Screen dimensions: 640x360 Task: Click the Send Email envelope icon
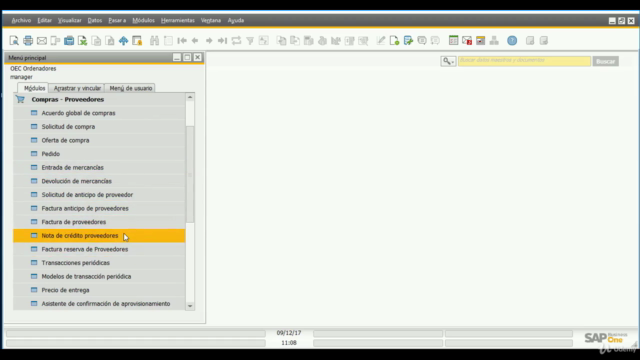[42, 40]
